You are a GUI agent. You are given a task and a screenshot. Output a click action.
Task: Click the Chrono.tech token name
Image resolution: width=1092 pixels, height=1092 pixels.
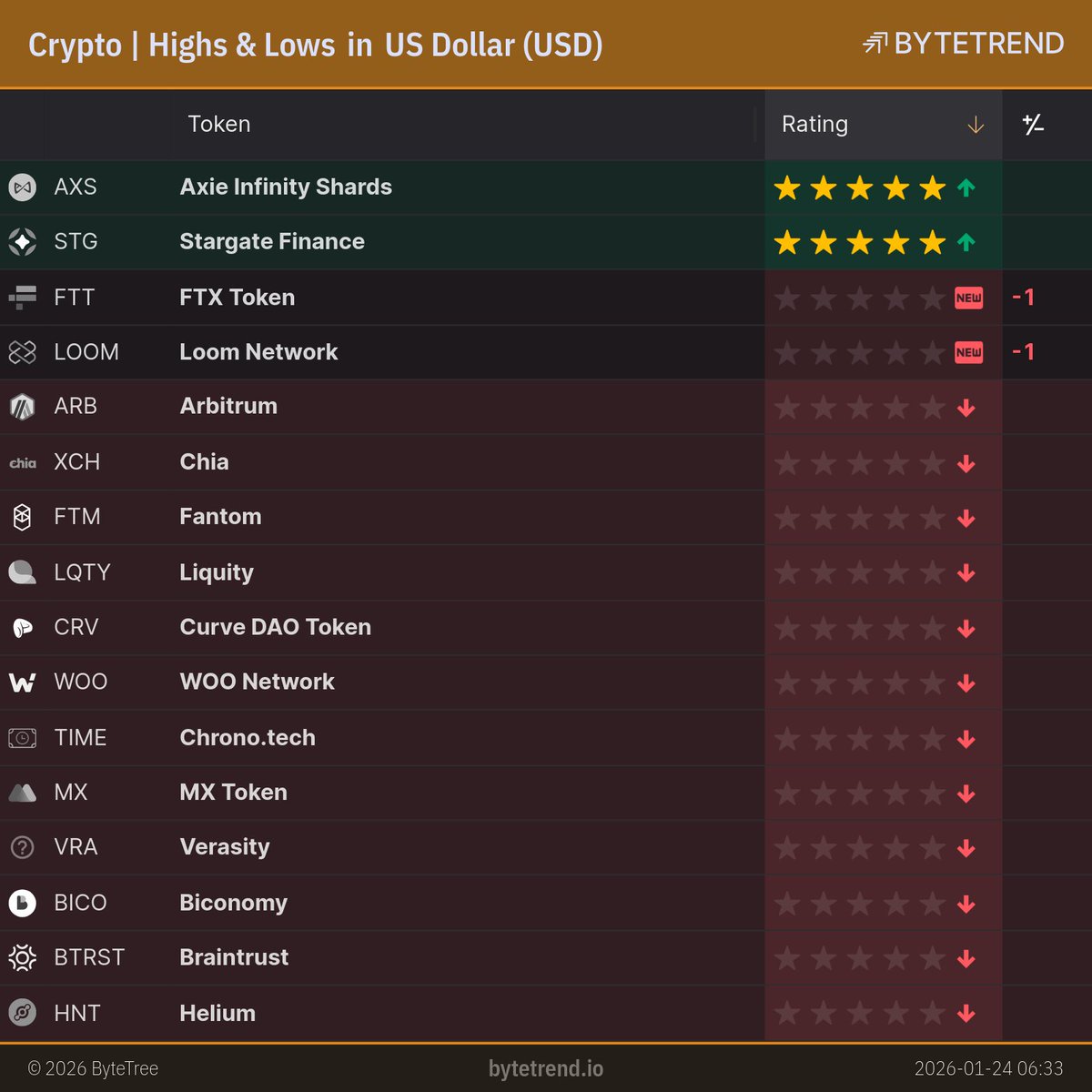click(x=248, y=737)
